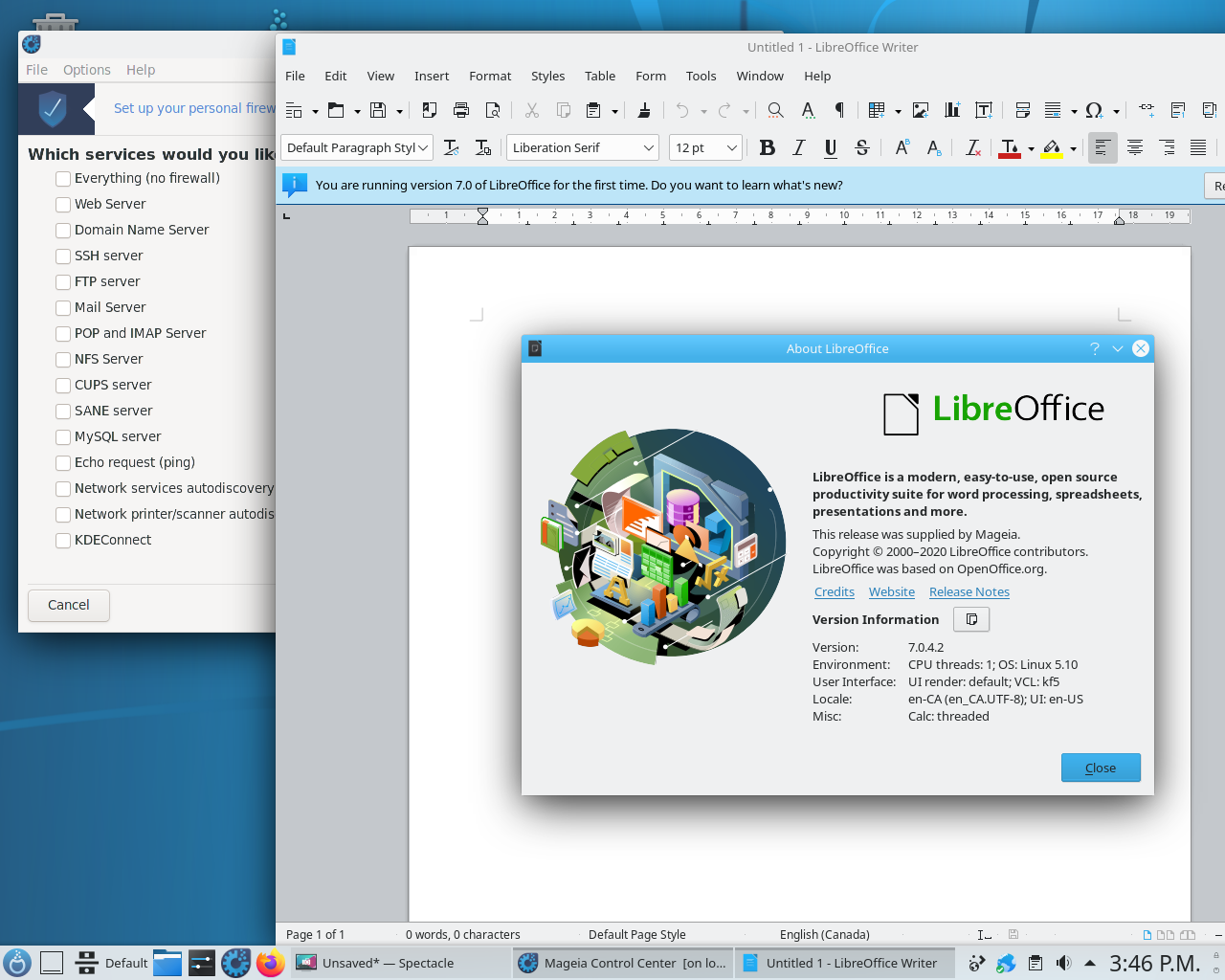This screenshot has height=980, width=1225.
Task: Toggle Italic formatting
Action: coord(798,147)
